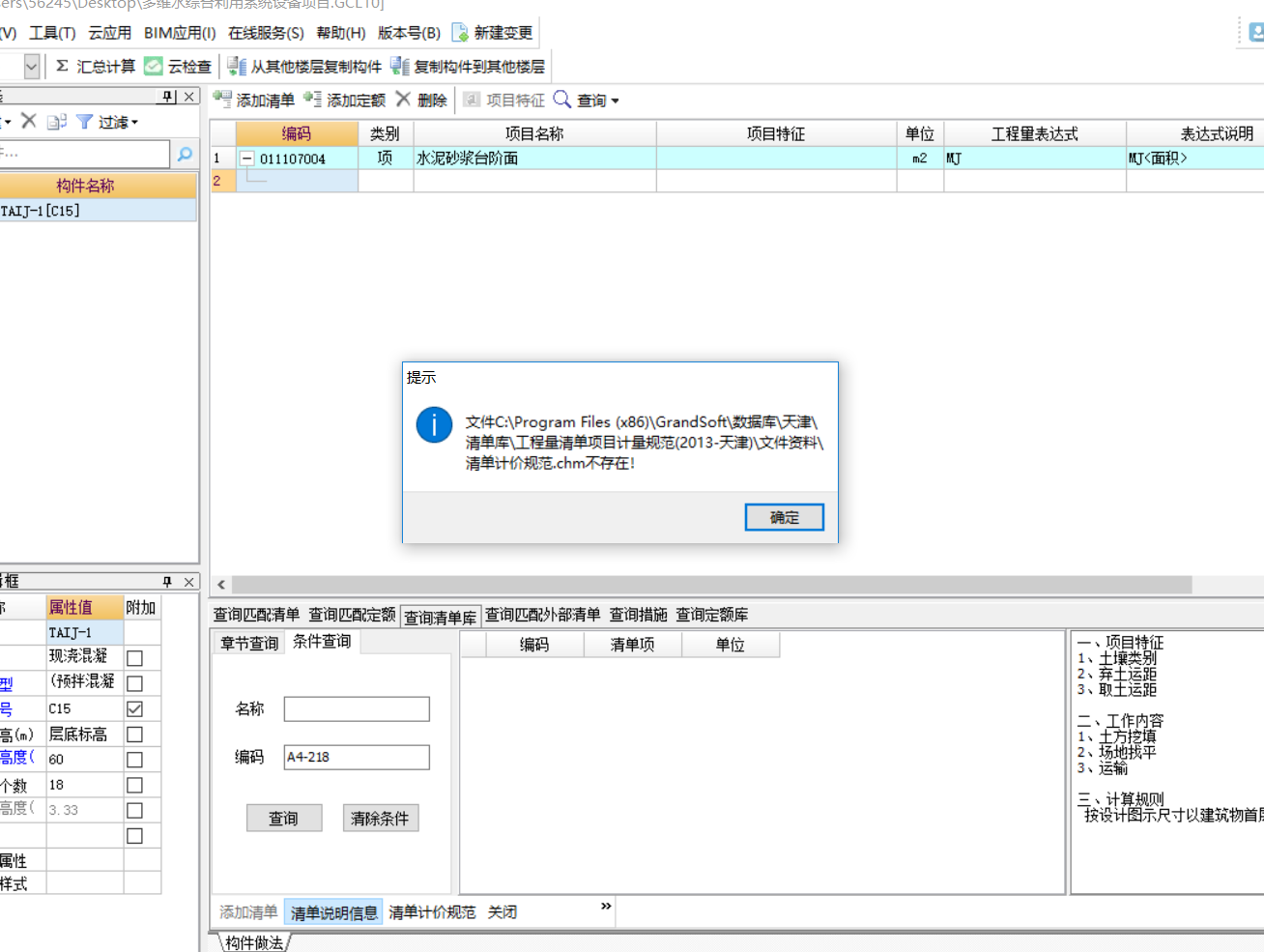
Task: Collapse the 011107004 row tree node
Action: (247, 159)
